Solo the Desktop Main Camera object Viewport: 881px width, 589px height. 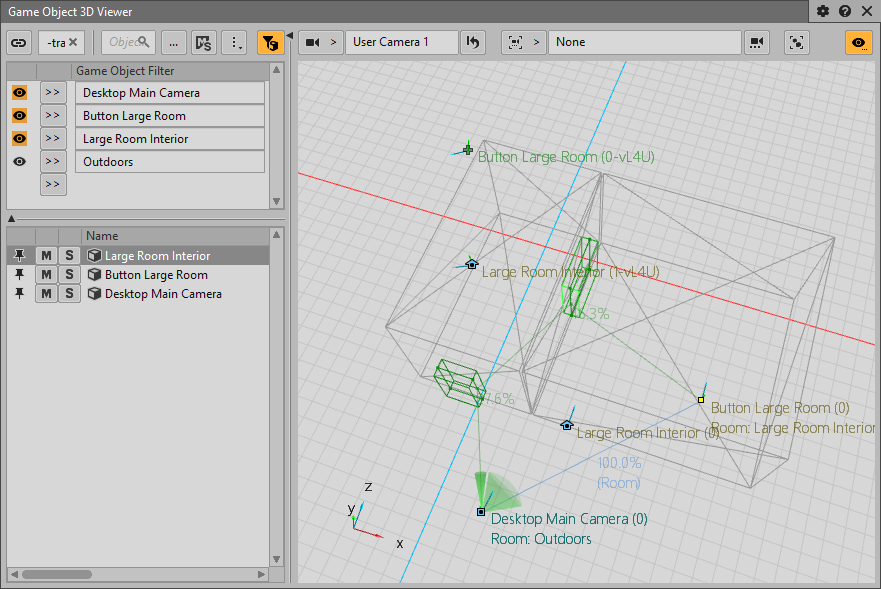[x=68, y=294]
